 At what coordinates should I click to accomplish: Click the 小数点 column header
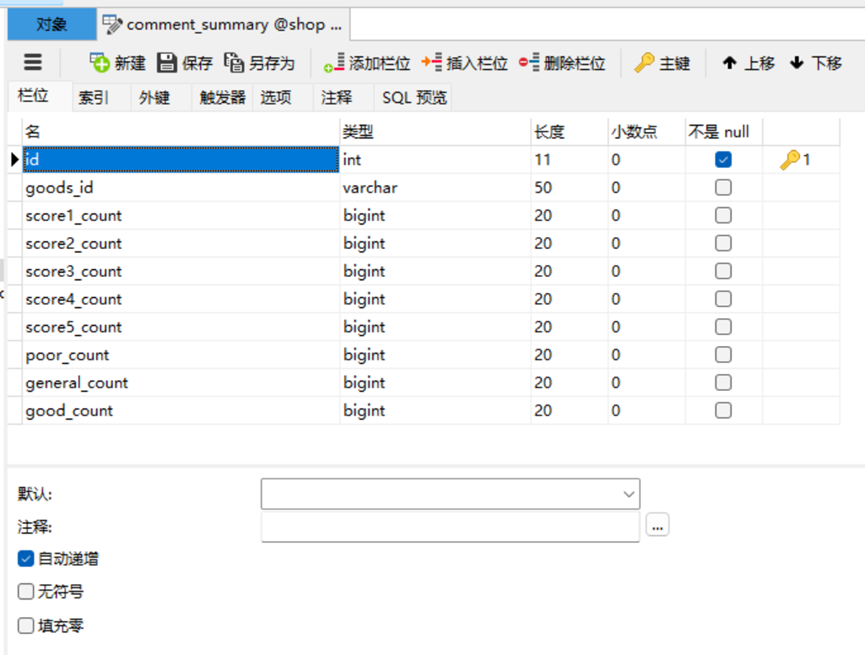coord(647,131)
